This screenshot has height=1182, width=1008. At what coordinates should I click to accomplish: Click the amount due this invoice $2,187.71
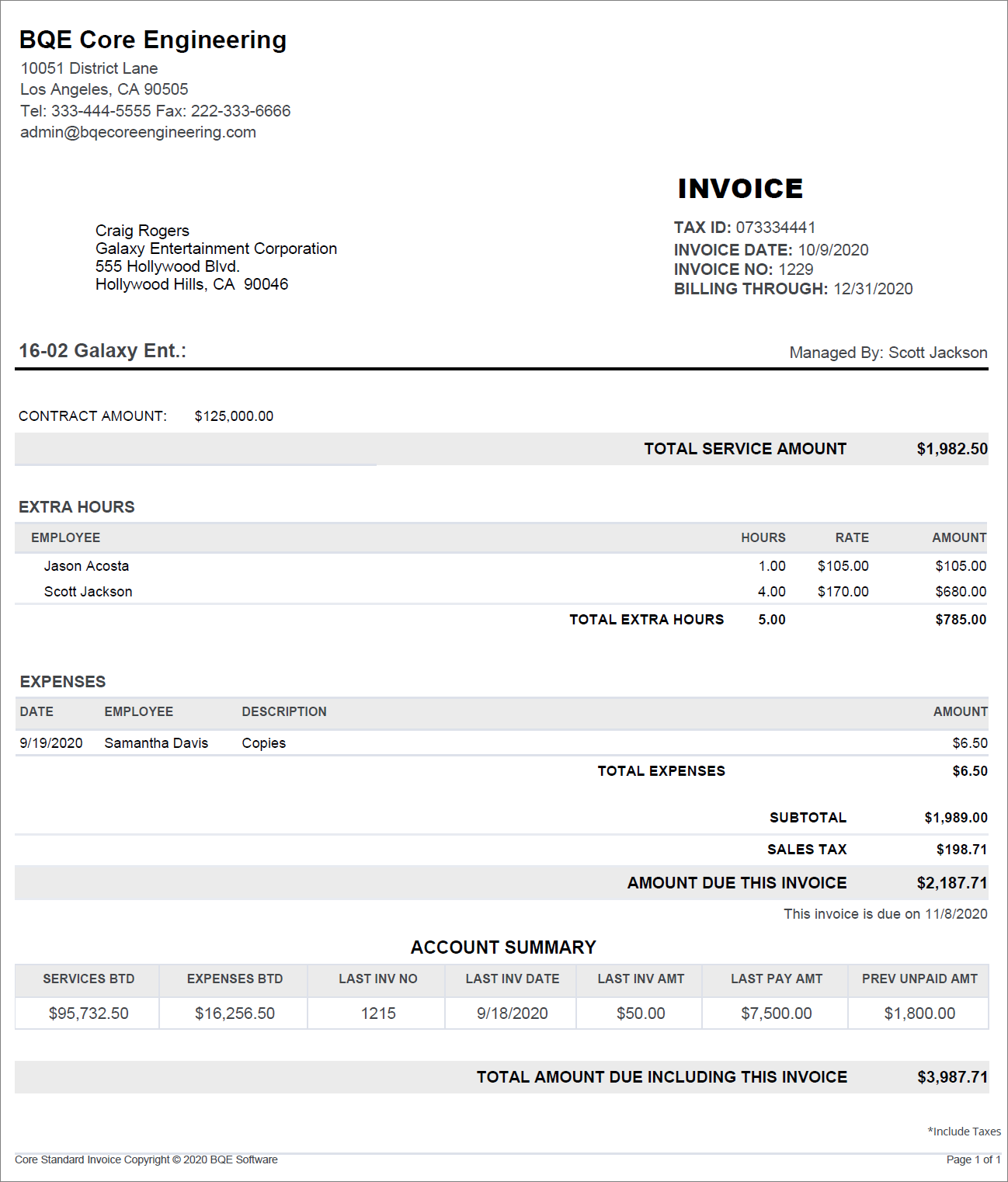(x=951, y=883)
